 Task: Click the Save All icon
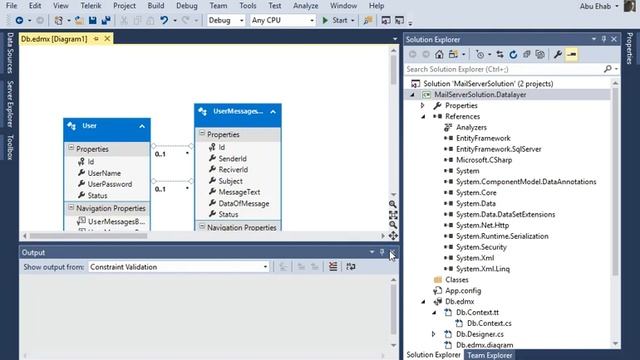pyautogui.click(x=106, y=20)
